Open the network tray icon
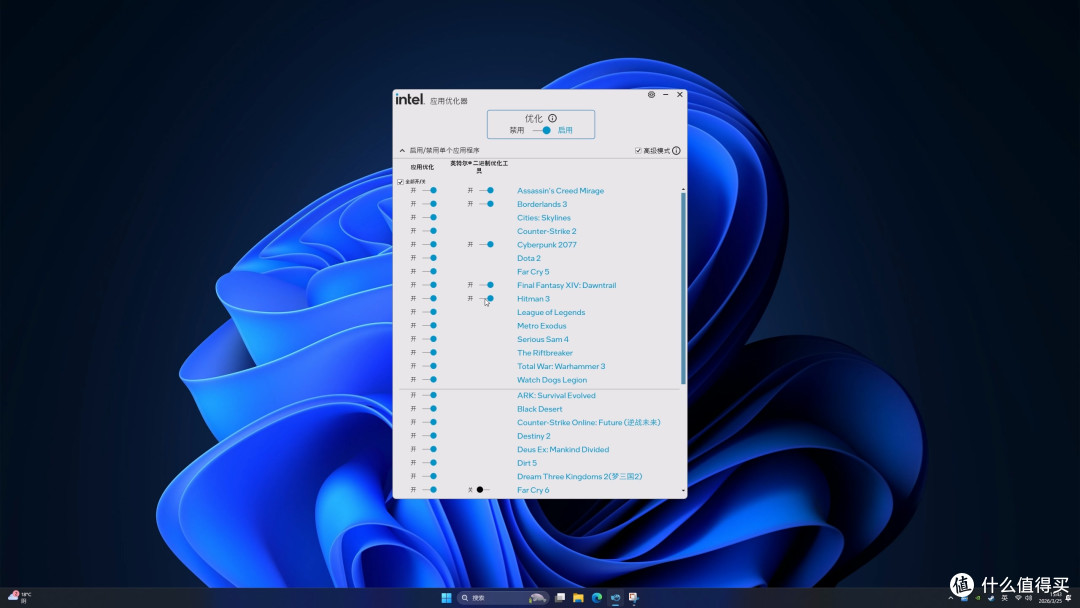The height and width of the screenshot is (608, 1080). [1018, 598]
